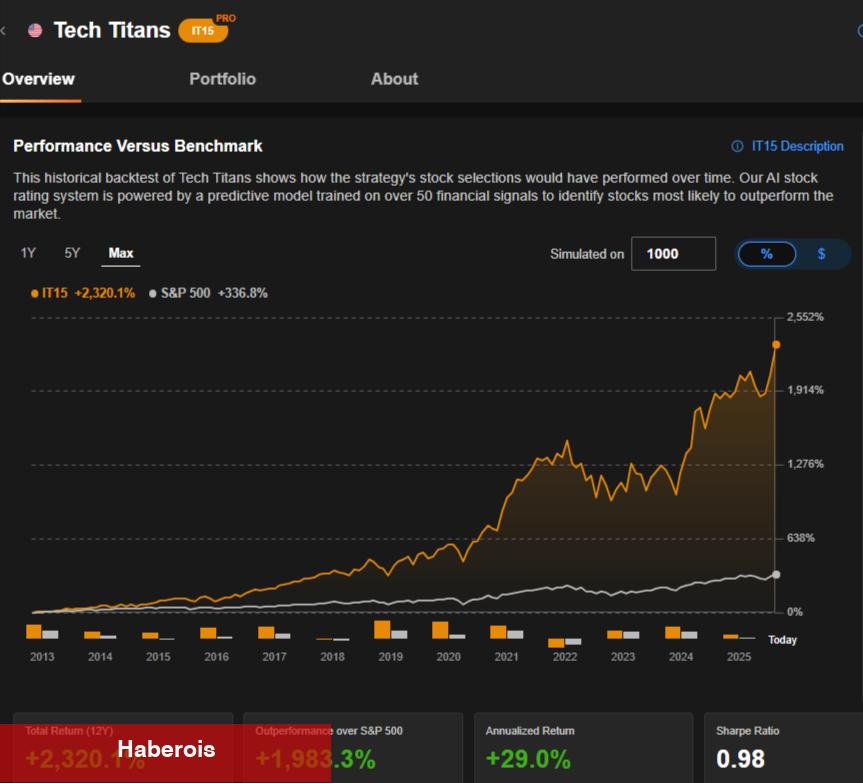
Task: Switch the chart to percent mode
Action: coord(767,254)
